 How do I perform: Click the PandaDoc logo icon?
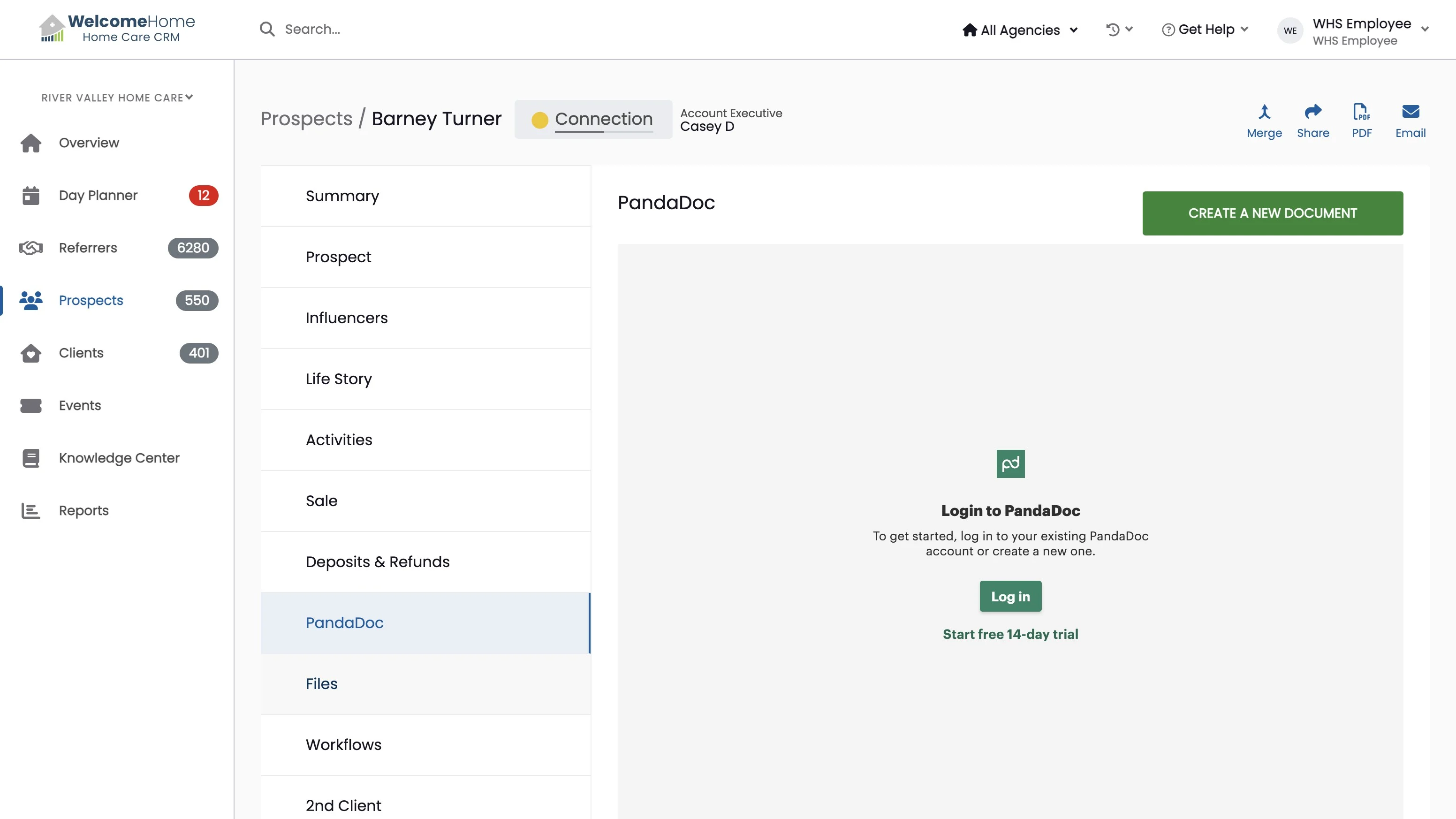tap(1010, 463)
